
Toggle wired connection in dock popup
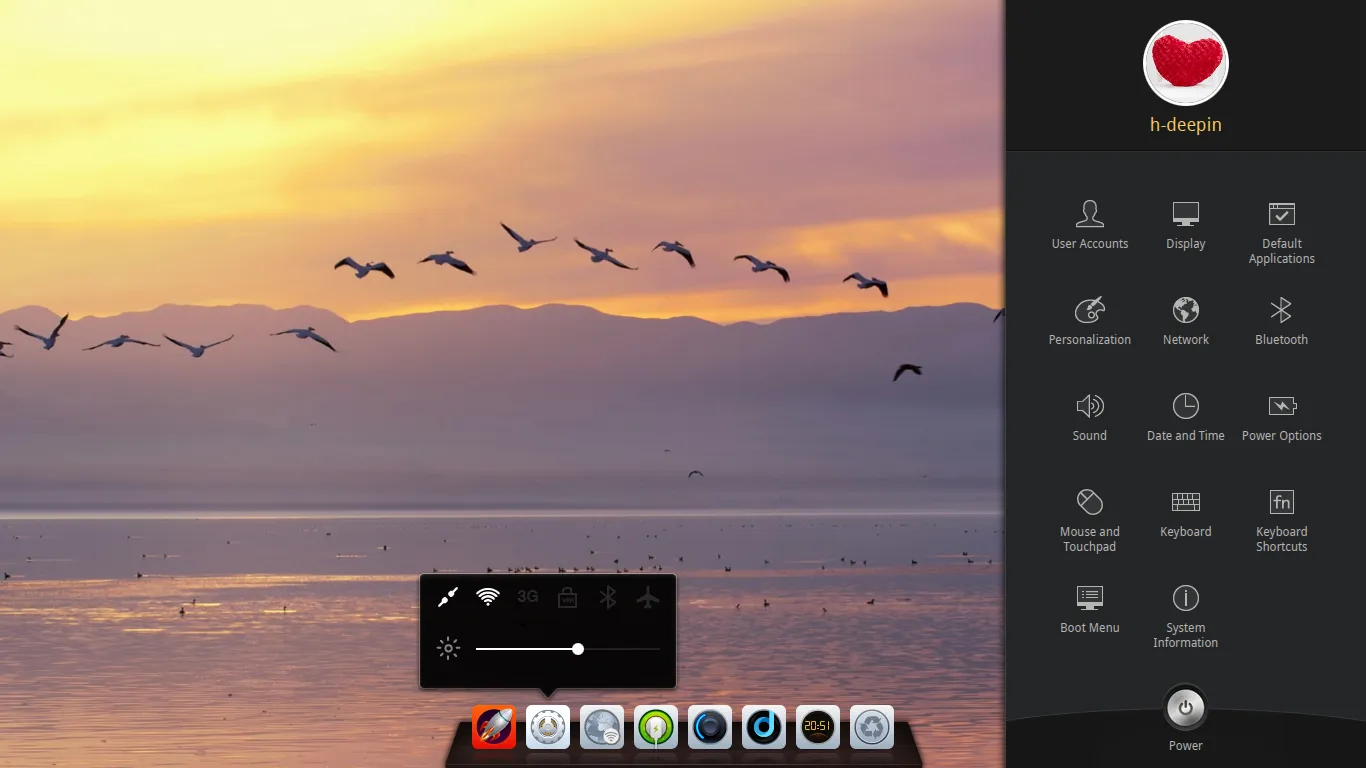click(448, 597)
